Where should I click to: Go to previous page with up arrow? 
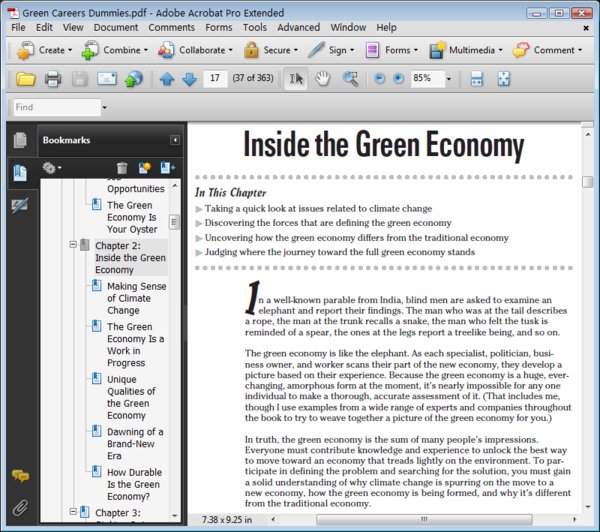pos(167,79)
